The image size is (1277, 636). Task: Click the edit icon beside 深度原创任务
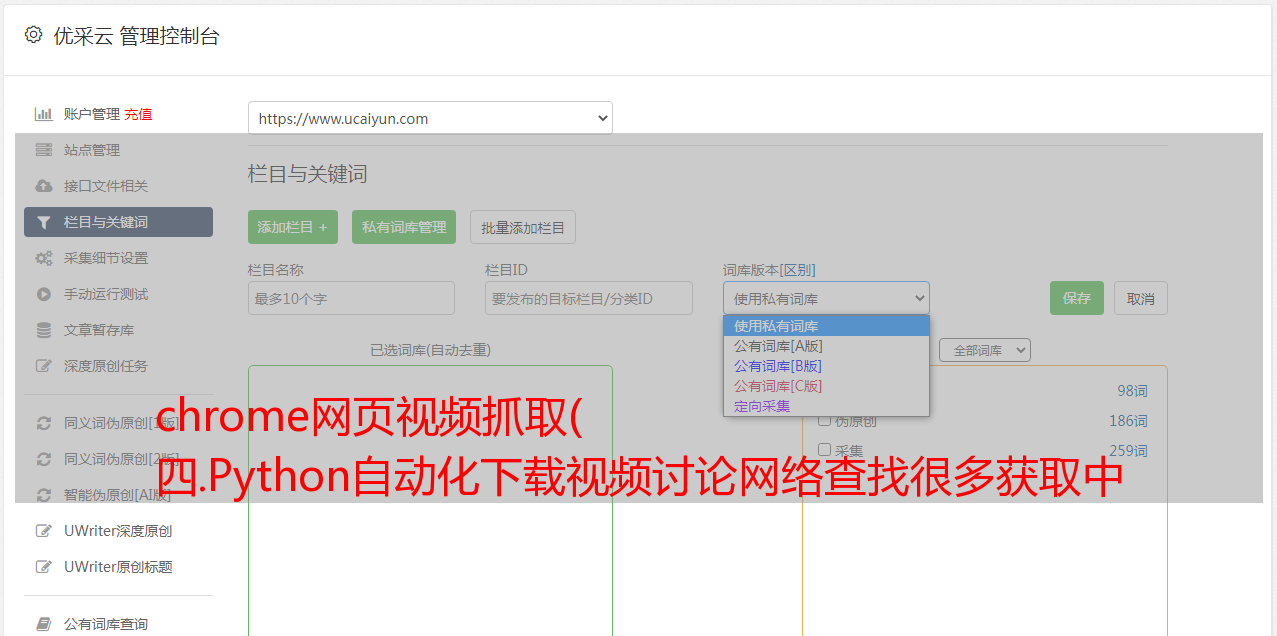coord(43,366)
